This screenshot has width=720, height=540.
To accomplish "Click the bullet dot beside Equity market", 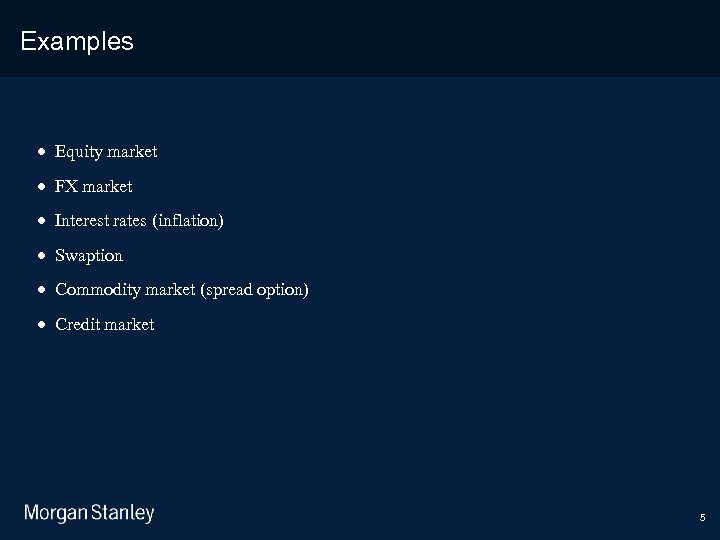I will (40, 152).
